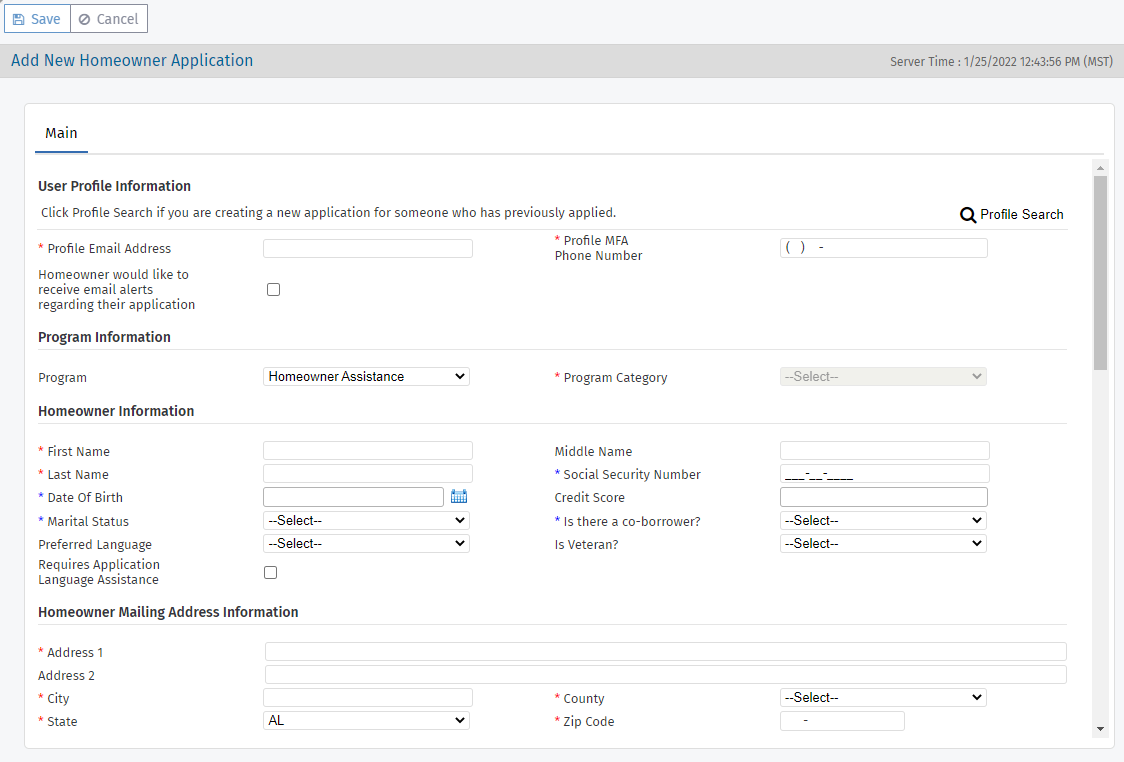The height and width of the screenshot is (762, 1124).
Task: Focus the Profile Email Address field
Action: tap(367, 249)
